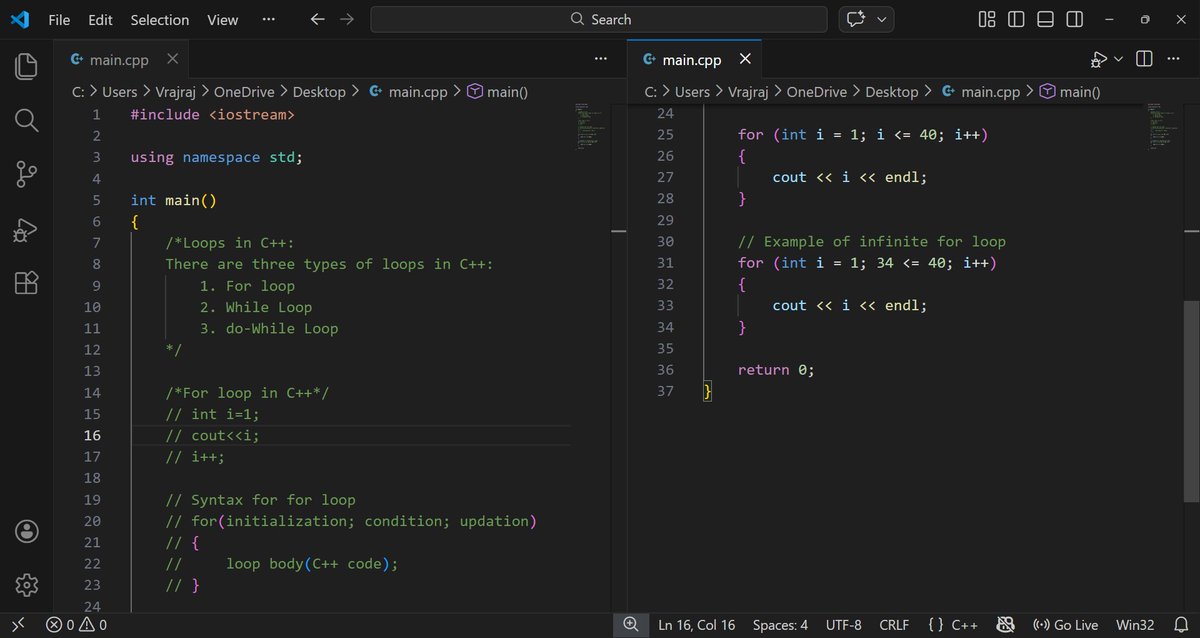Open the Source Control view
This screenshot has height=638, width=1200.
coord(27,175)
